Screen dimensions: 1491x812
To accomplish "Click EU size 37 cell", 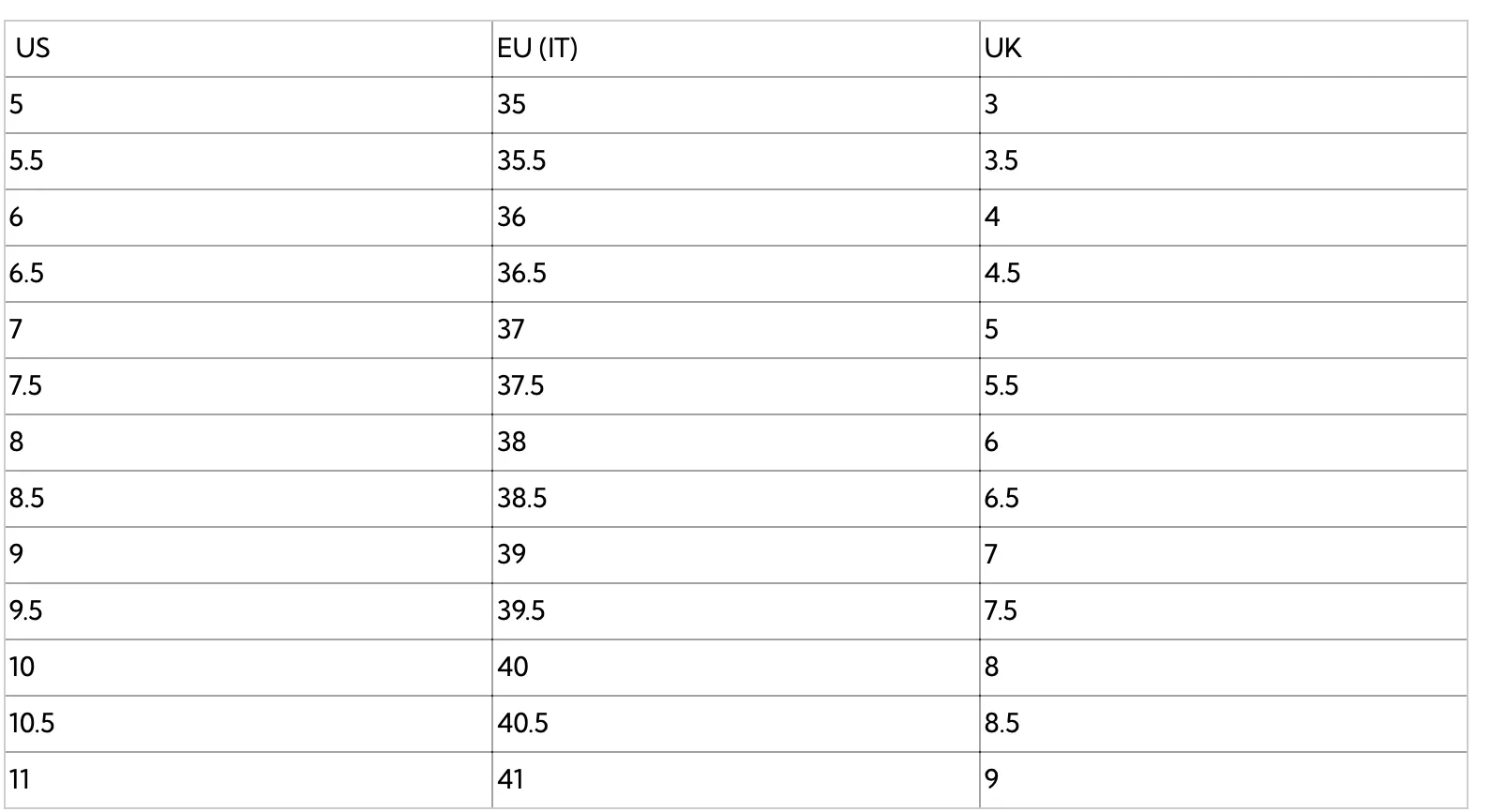I will [x=736, y=330].
